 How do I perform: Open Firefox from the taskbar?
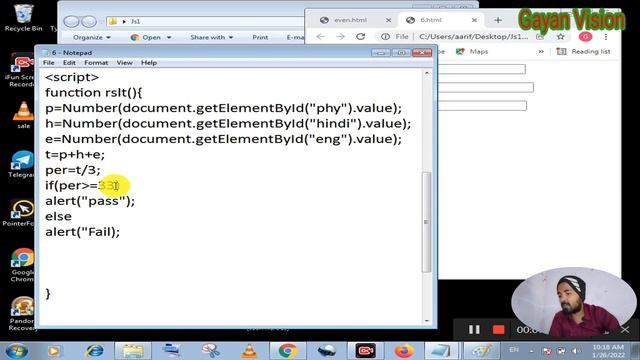tap(404, 351)
